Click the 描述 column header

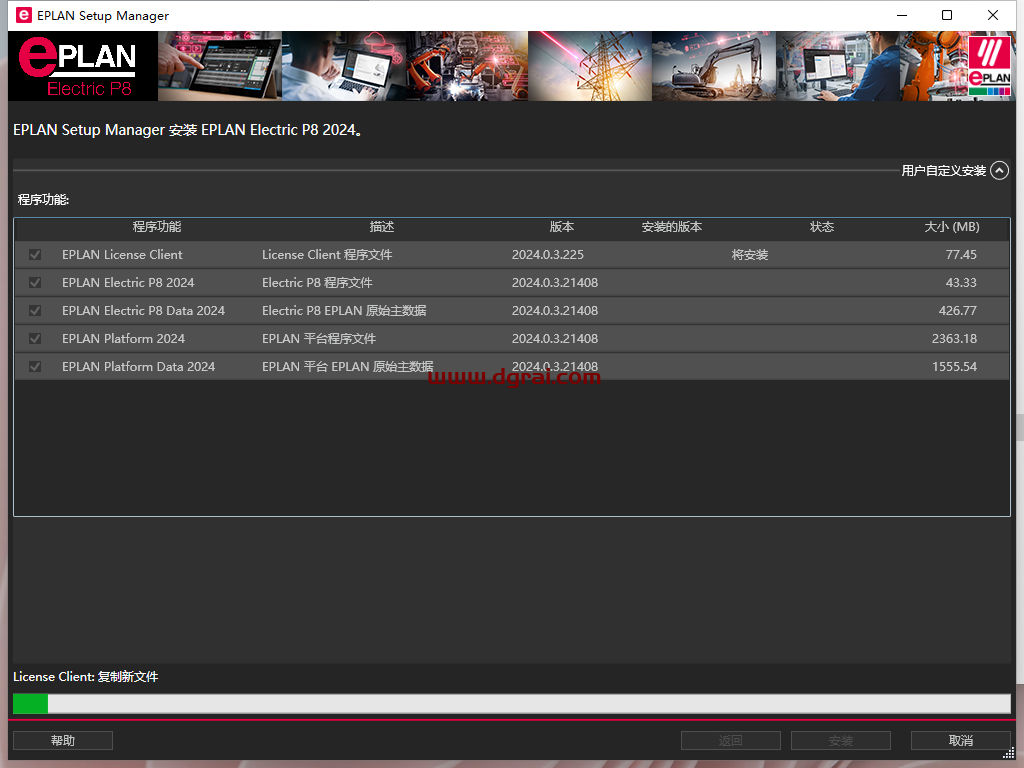[382, 227]
